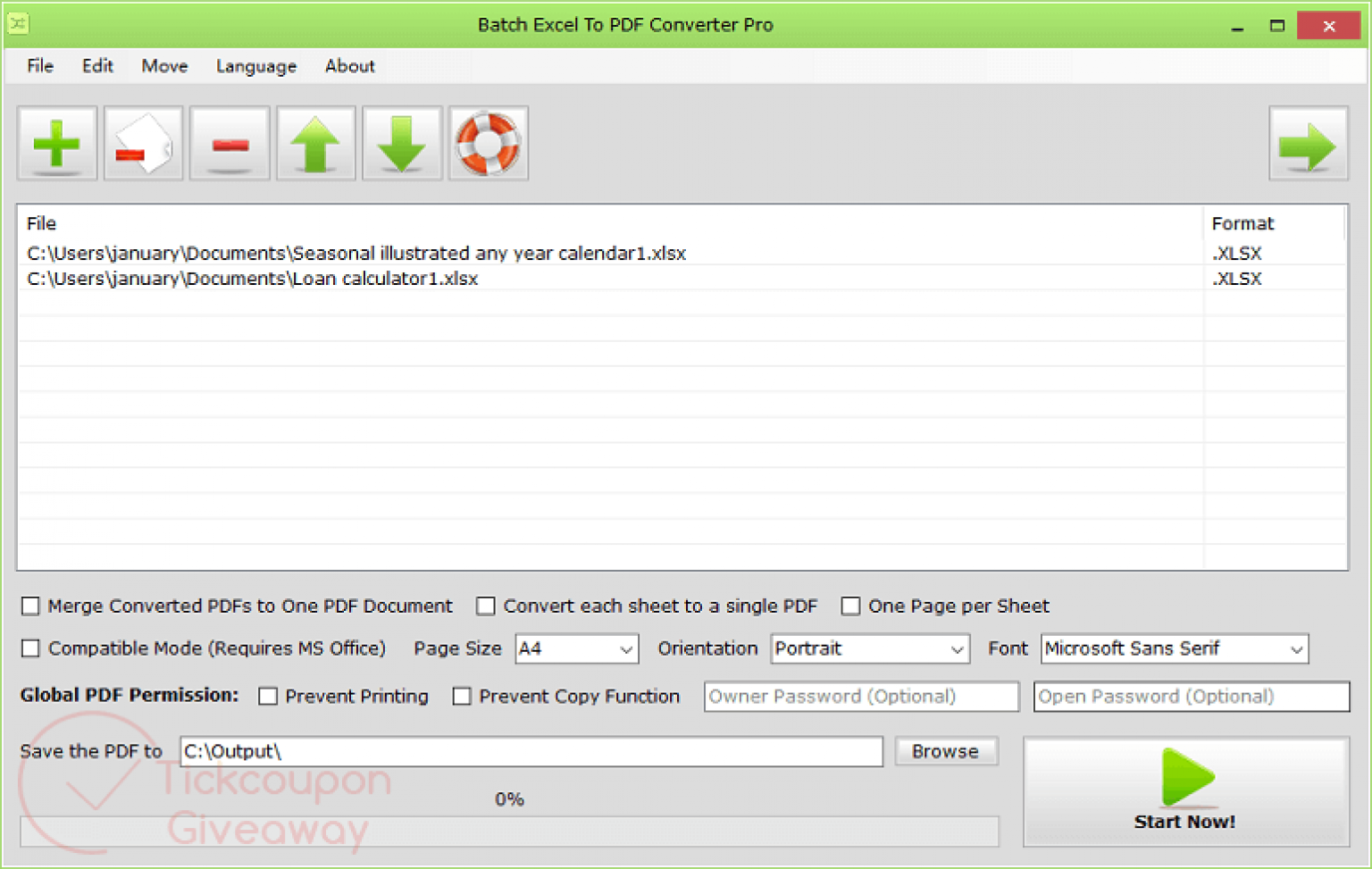The height and width of the screenshot is (869, 1372).
Task: Enable Merge Converted PDFs to One PDF Document
Action: coord(30,606)
